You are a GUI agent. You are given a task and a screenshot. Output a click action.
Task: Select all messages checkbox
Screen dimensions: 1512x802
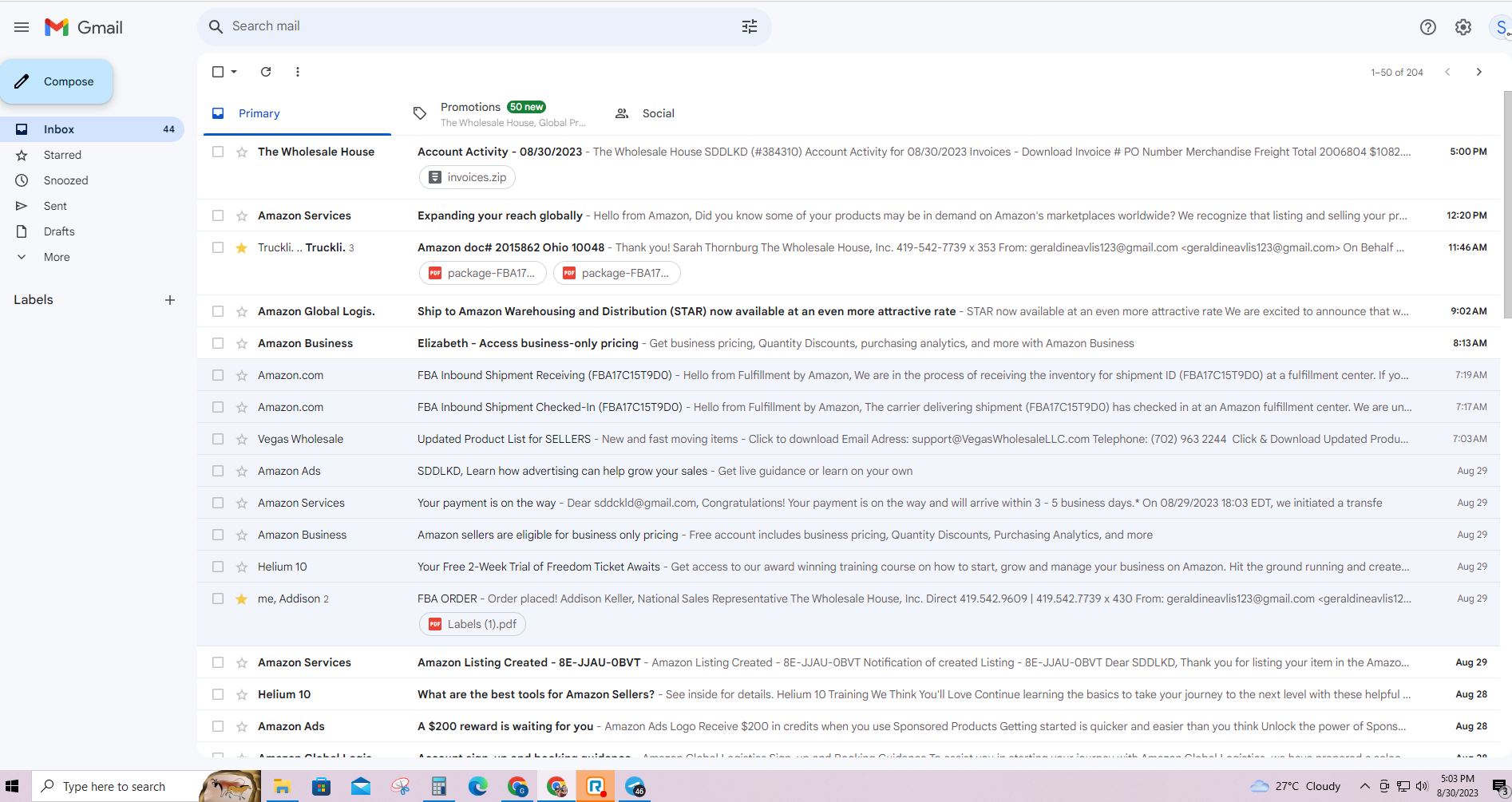coord(218,72)
